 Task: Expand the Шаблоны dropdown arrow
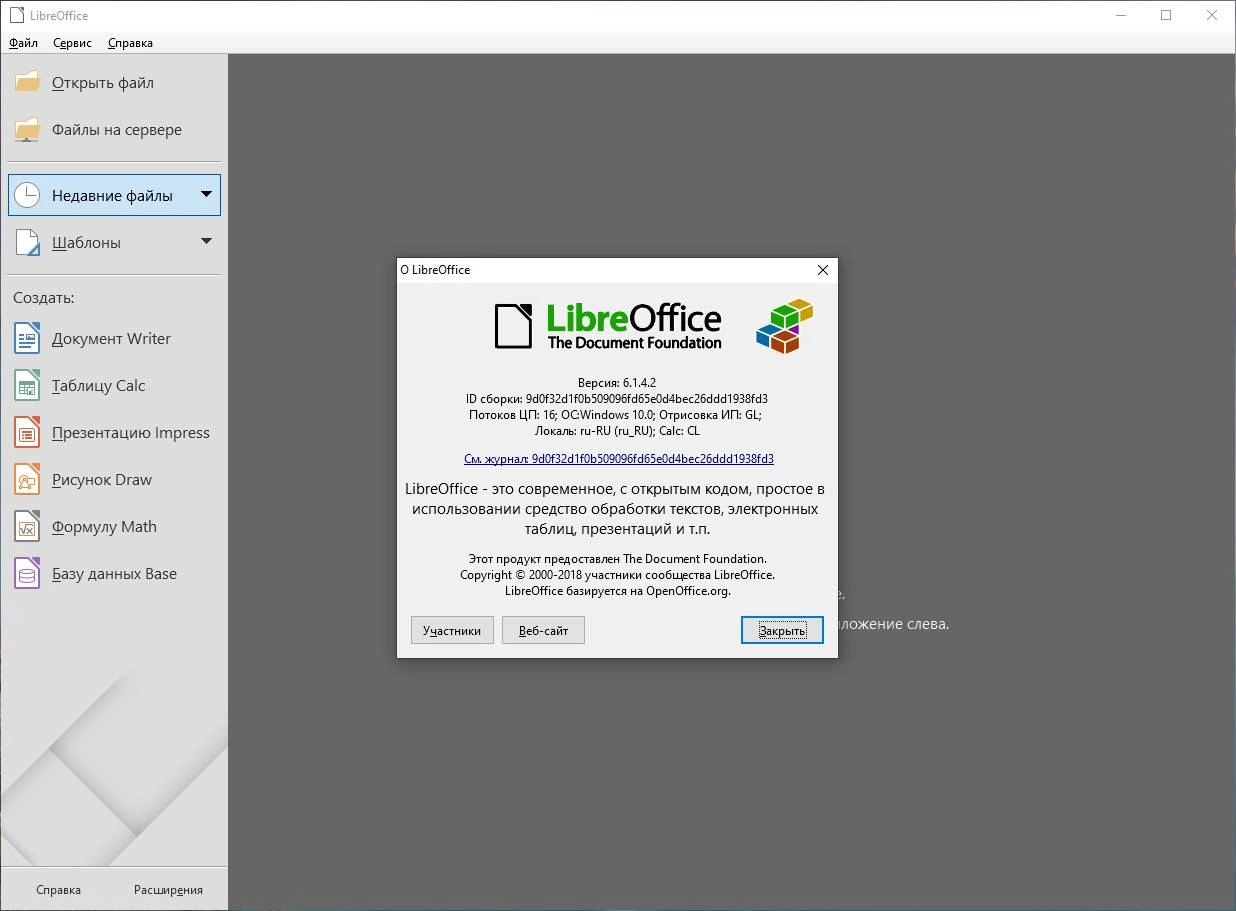pyautogui.click(x=206, y=241)
